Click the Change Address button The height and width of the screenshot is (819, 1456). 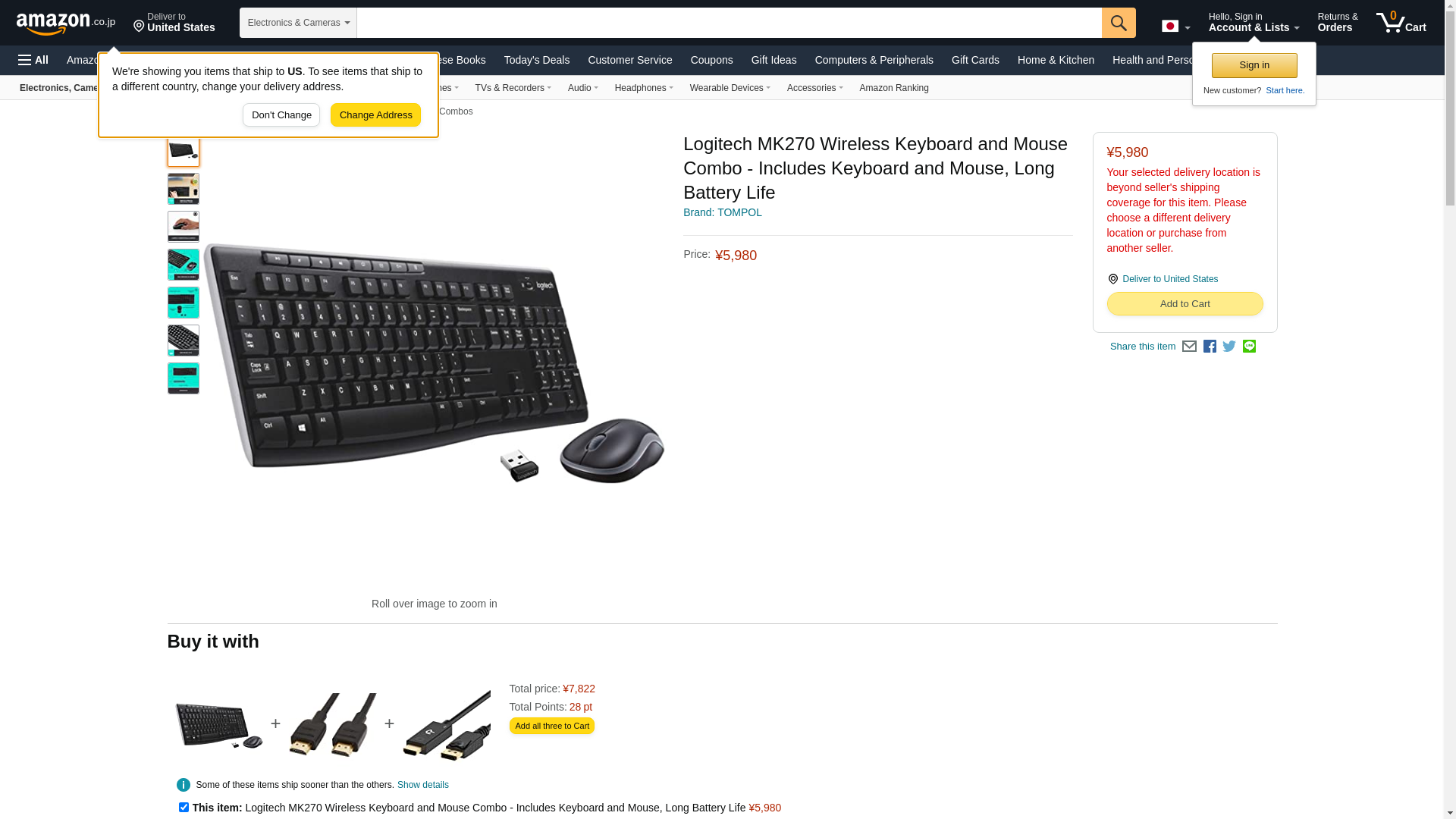tap(375, 115)
